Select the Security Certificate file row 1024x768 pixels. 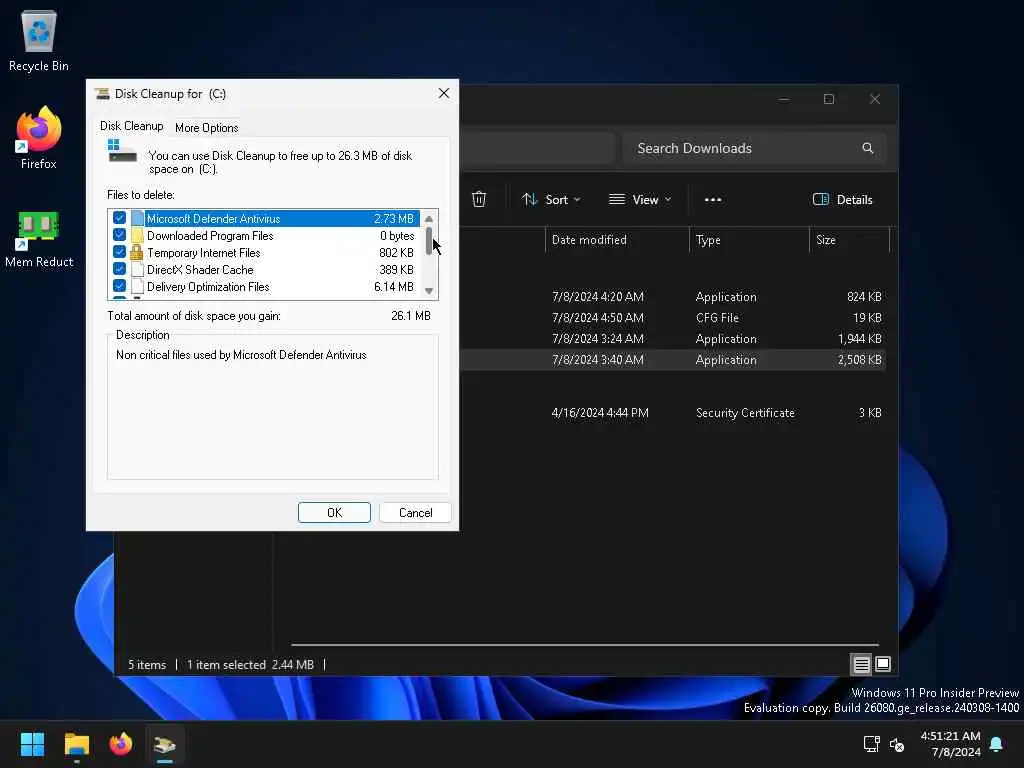click(x=673, y=413)
